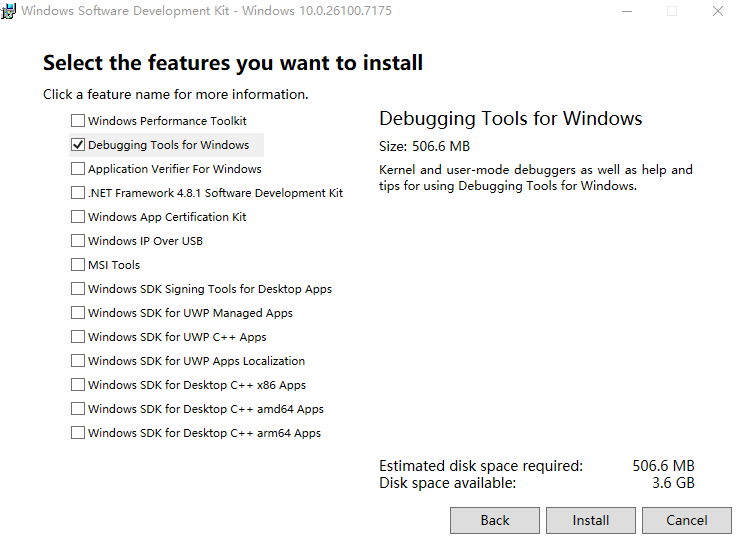Enable the Windows IP Over USB checkbox
The width and height of the screenshot is (740, 539).
click(x=78, y=241)
